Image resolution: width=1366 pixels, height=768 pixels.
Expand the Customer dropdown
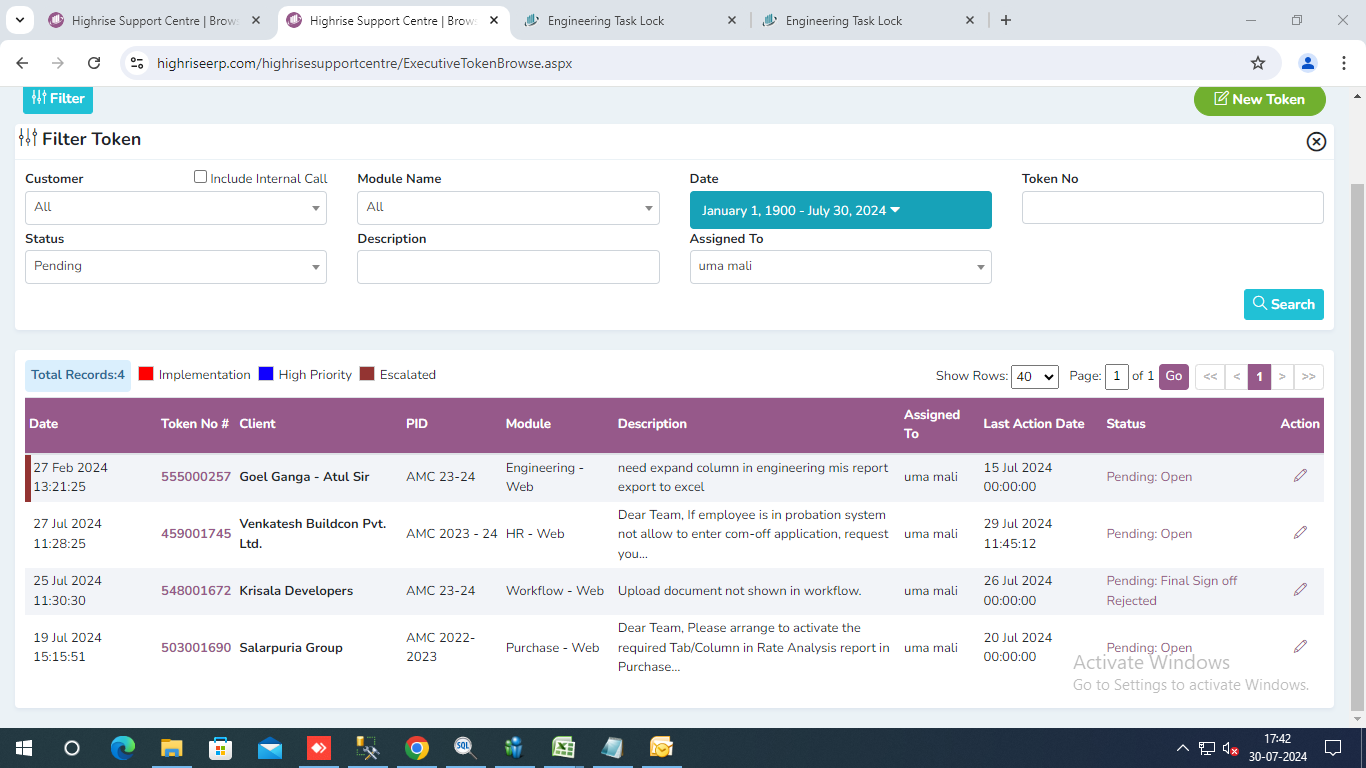176,207
